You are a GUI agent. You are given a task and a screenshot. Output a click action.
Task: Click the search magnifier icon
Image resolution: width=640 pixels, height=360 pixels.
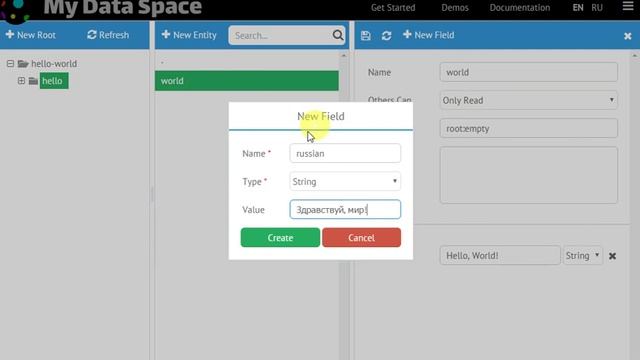(x=338, y=35)
